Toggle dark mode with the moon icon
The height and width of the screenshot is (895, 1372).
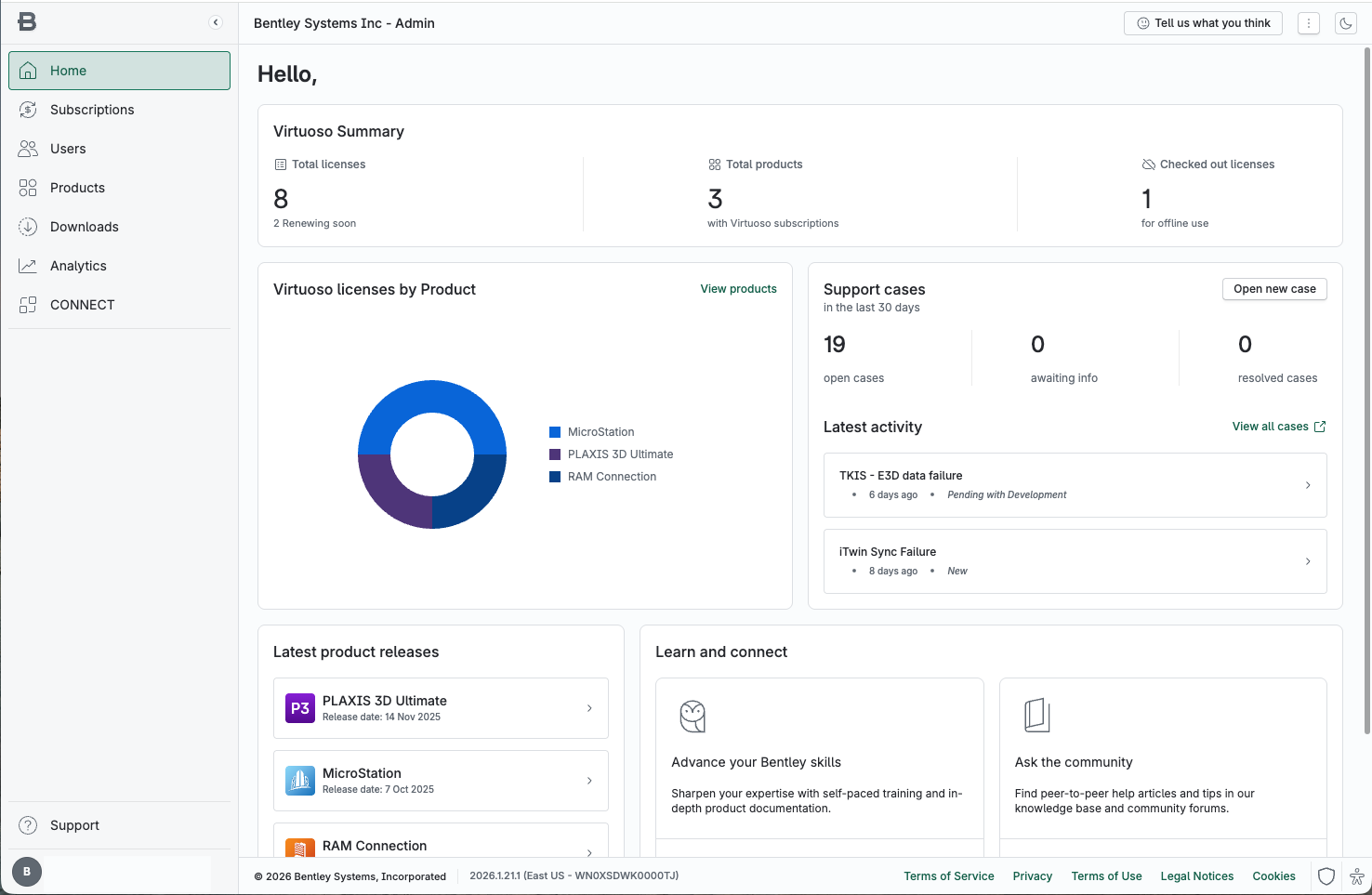(1346, 23)
